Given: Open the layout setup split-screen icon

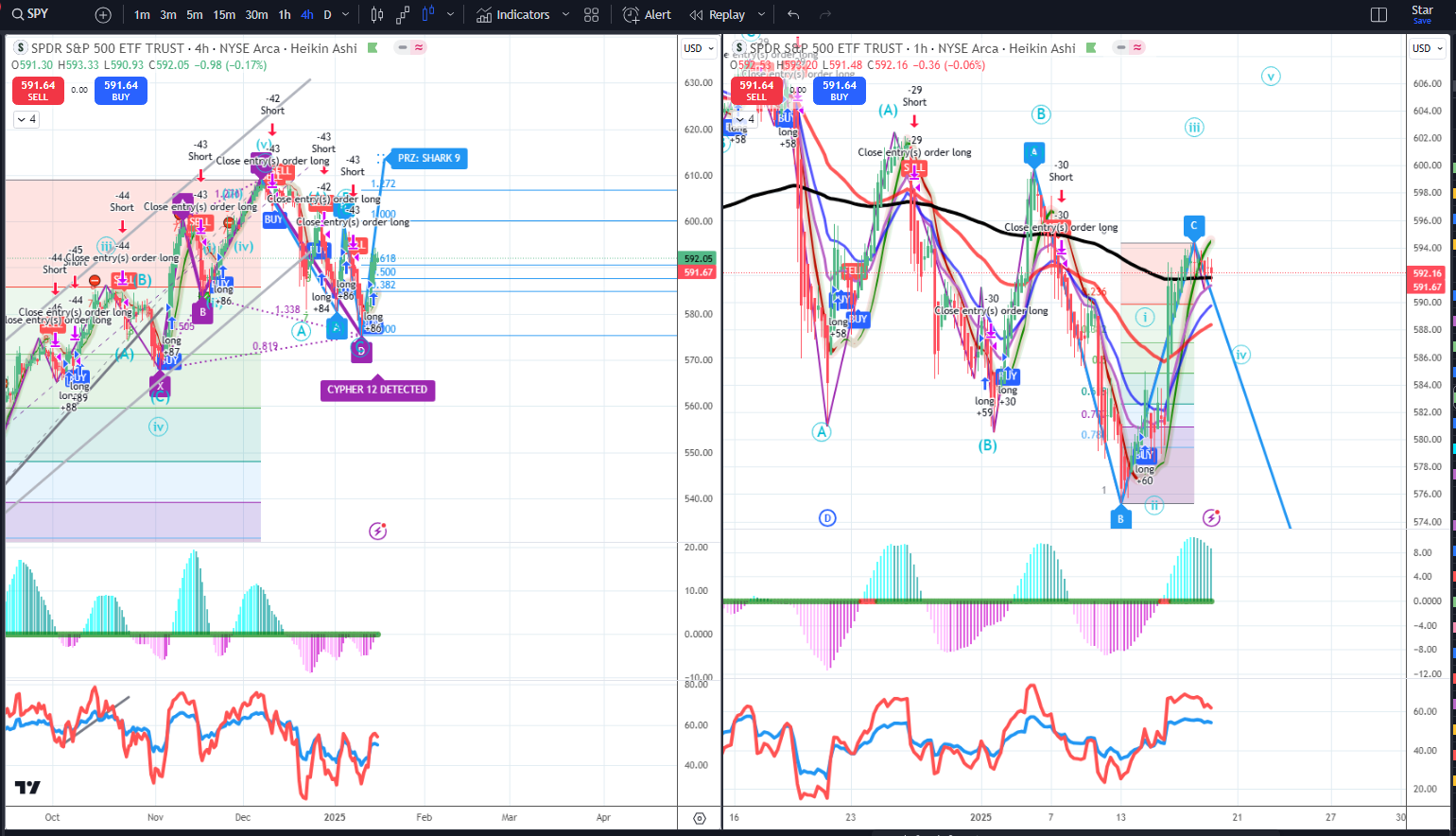Looking at the screenshot, I should point(1378,14).
